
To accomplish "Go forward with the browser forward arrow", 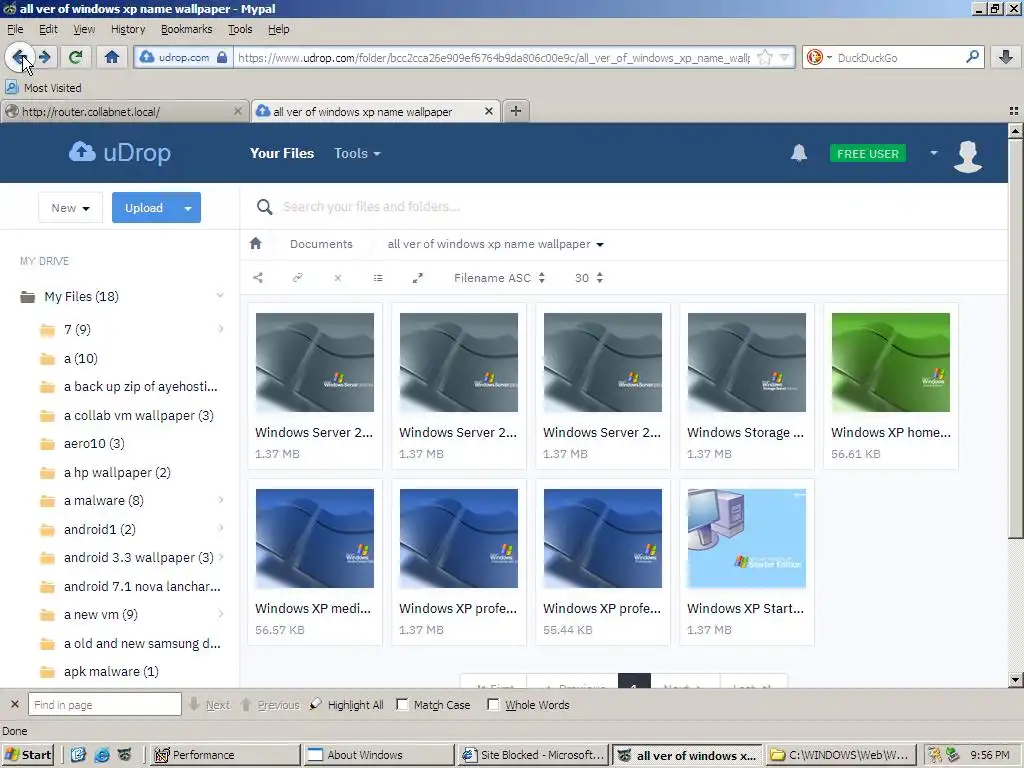I will [x=45, y=57].
